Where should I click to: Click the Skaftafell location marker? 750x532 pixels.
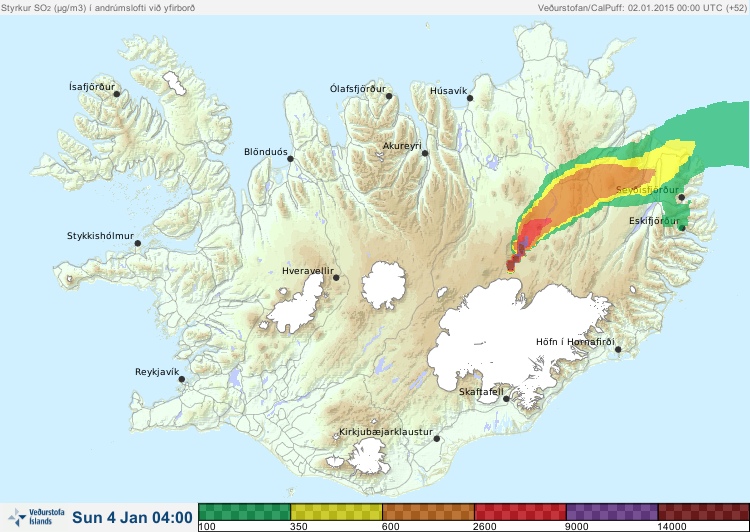click(x=506, y=399)
